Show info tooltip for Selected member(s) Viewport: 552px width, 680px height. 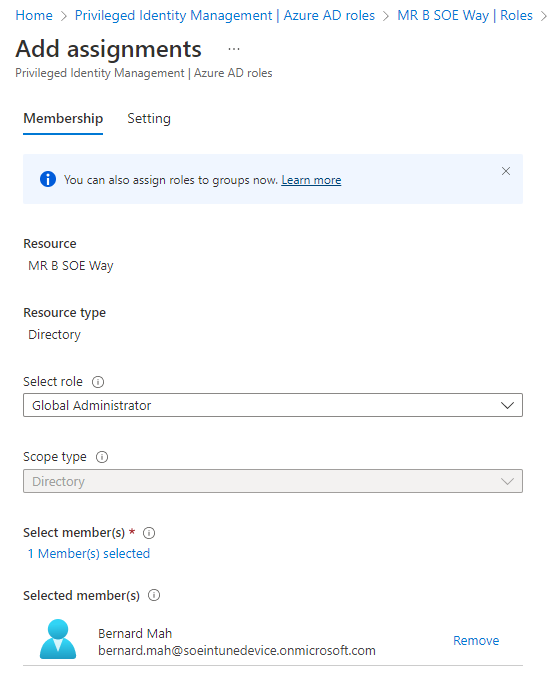154,595
